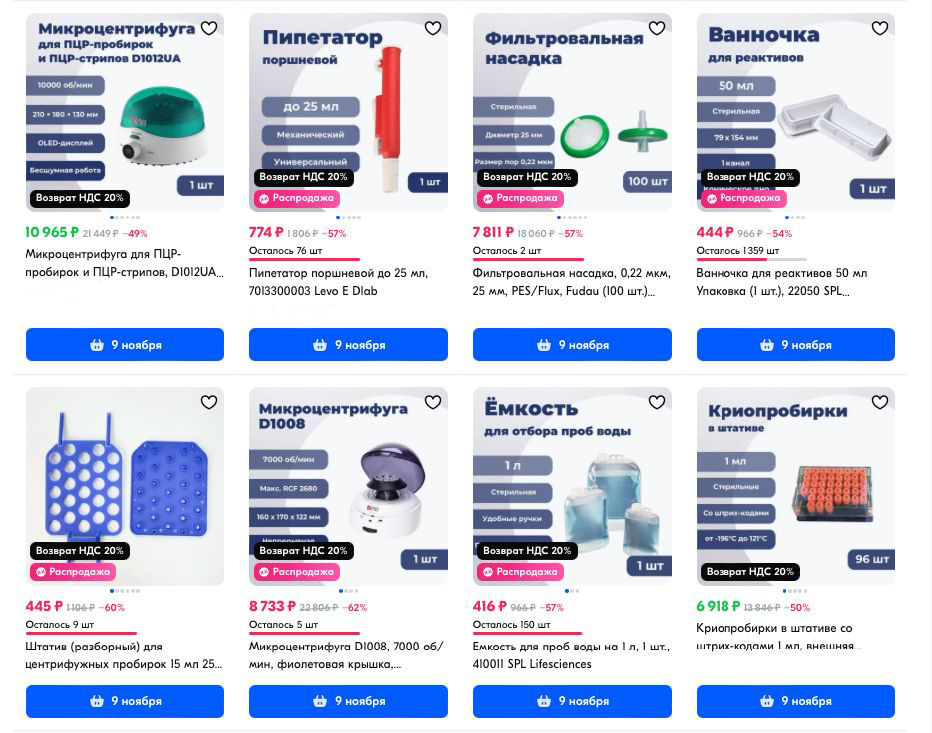
Task: Click cart icon button under Криопробирки
Action: (x=796, y=701)
